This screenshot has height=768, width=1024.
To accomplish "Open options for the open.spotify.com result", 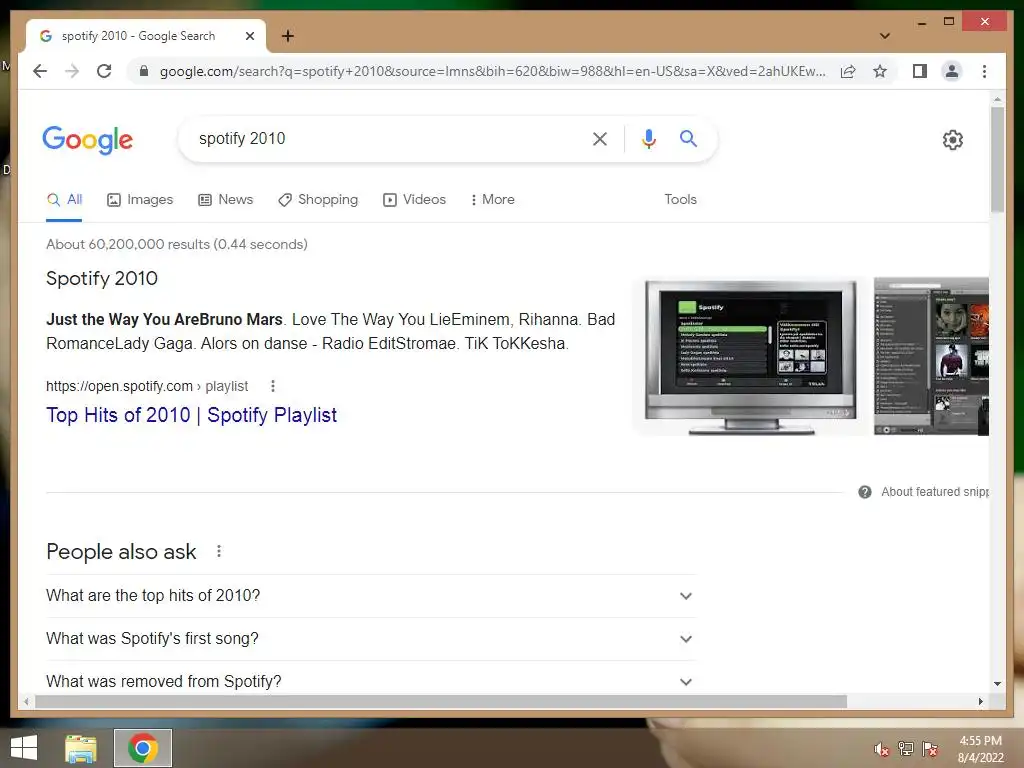I will pyautogui.click(x=273, y=386).
